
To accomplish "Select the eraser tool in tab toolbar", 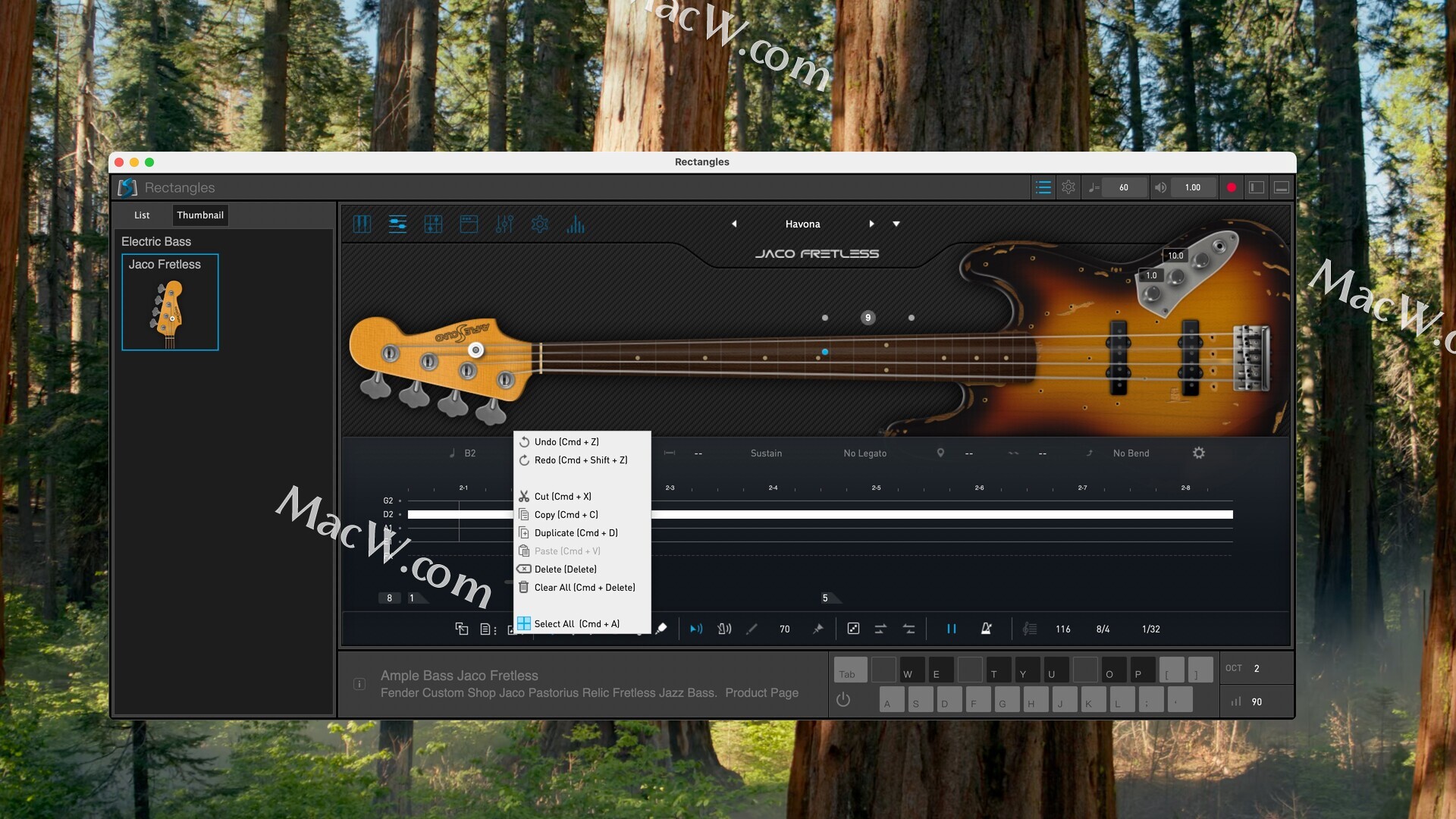I will point(661,629).
